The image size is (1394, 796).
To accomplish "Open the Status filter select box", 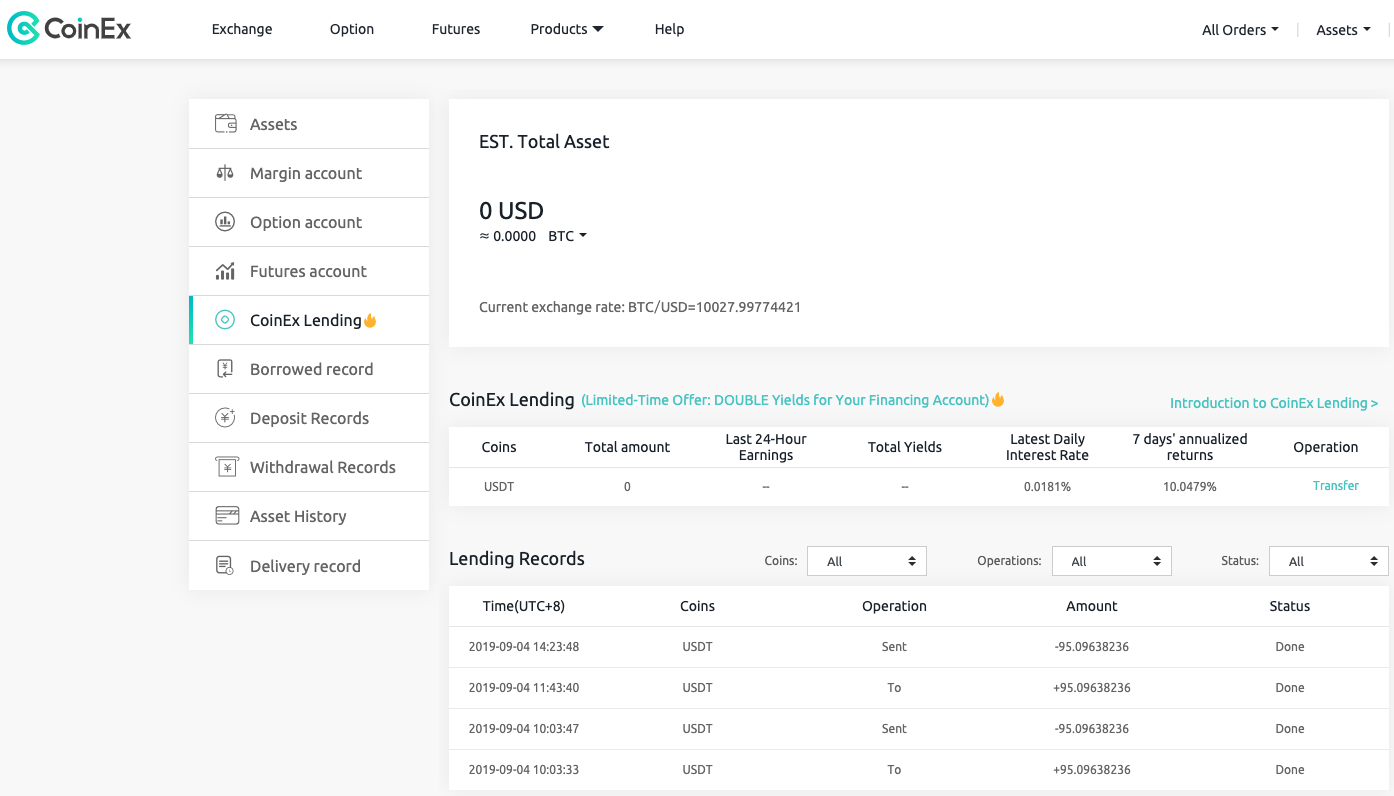I will 1328,561.
